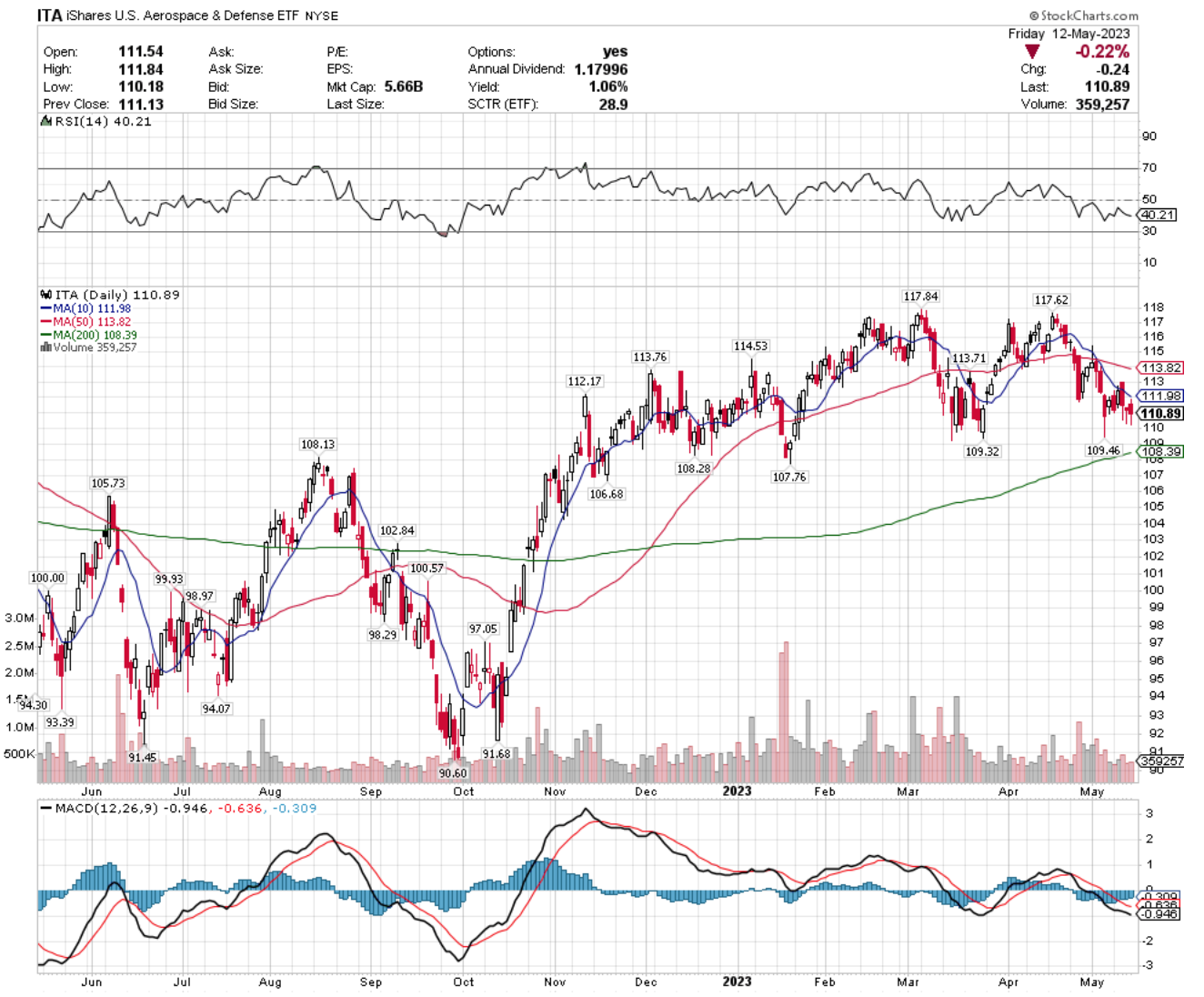Click the Yield value 1.06%
The image size is (1204, 997).
pyautogui.click(x=607, y=86)
